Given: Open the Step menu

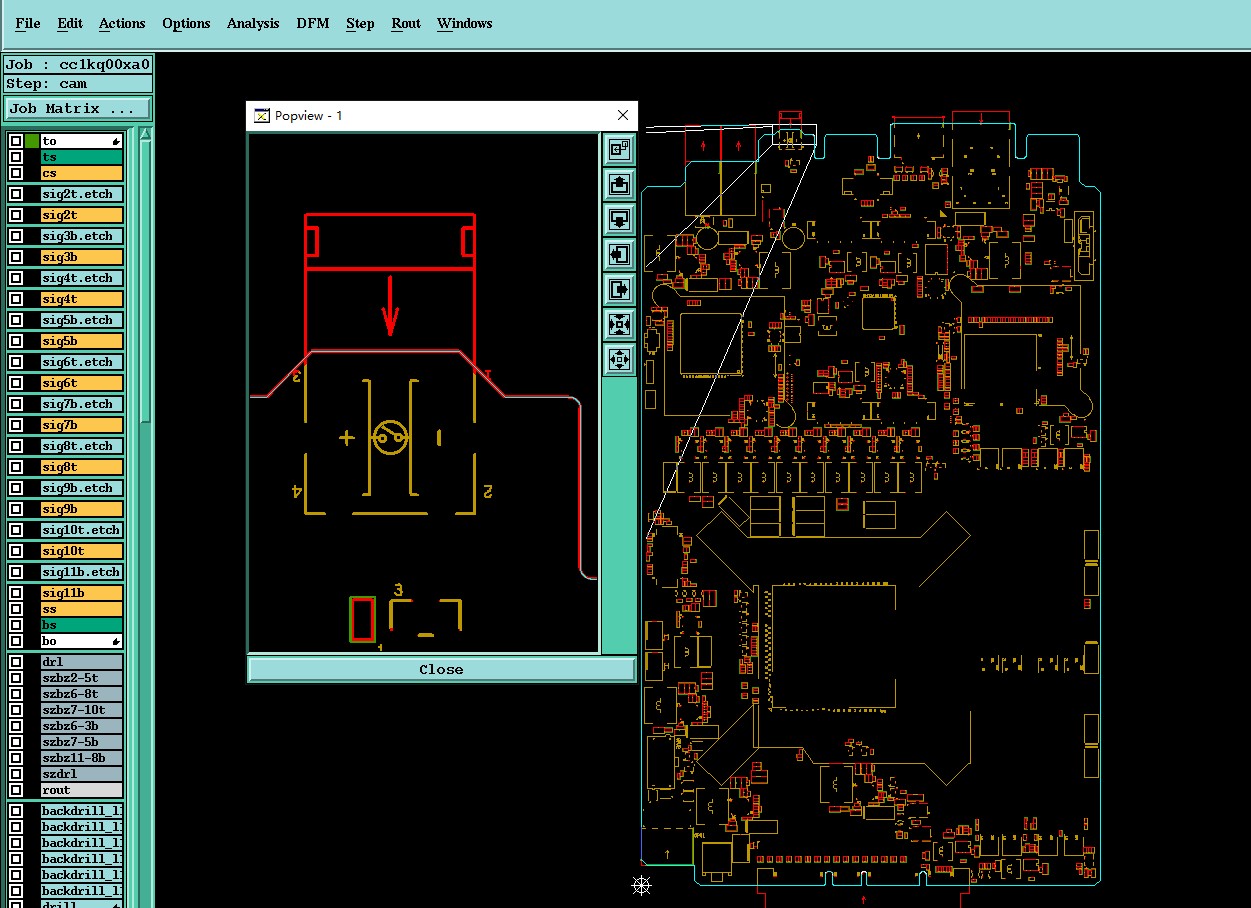Looking at the screenshot, I should 360,23.
